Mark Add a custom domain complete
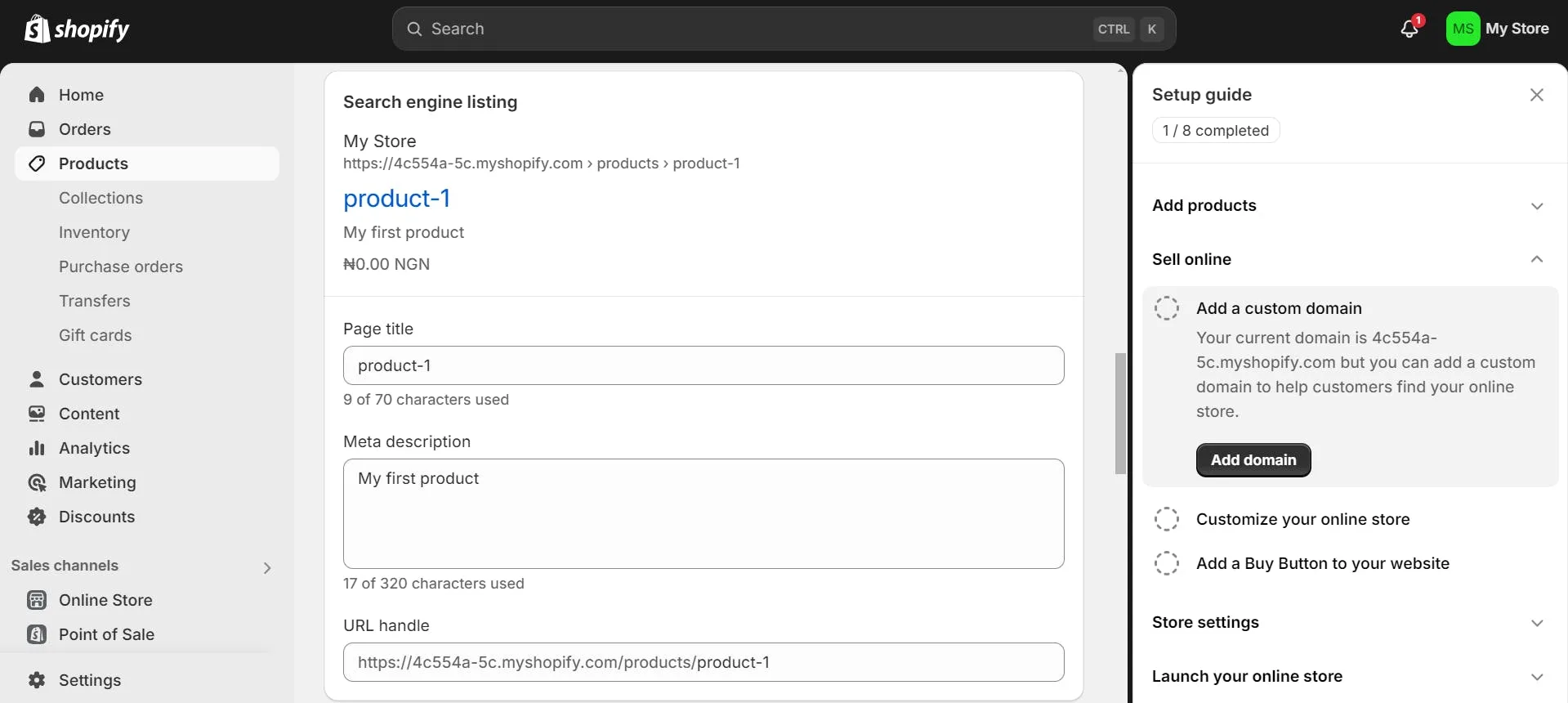Viewport: 1568px width, 703px height. pyautogui.click(x=1167, y=308)
